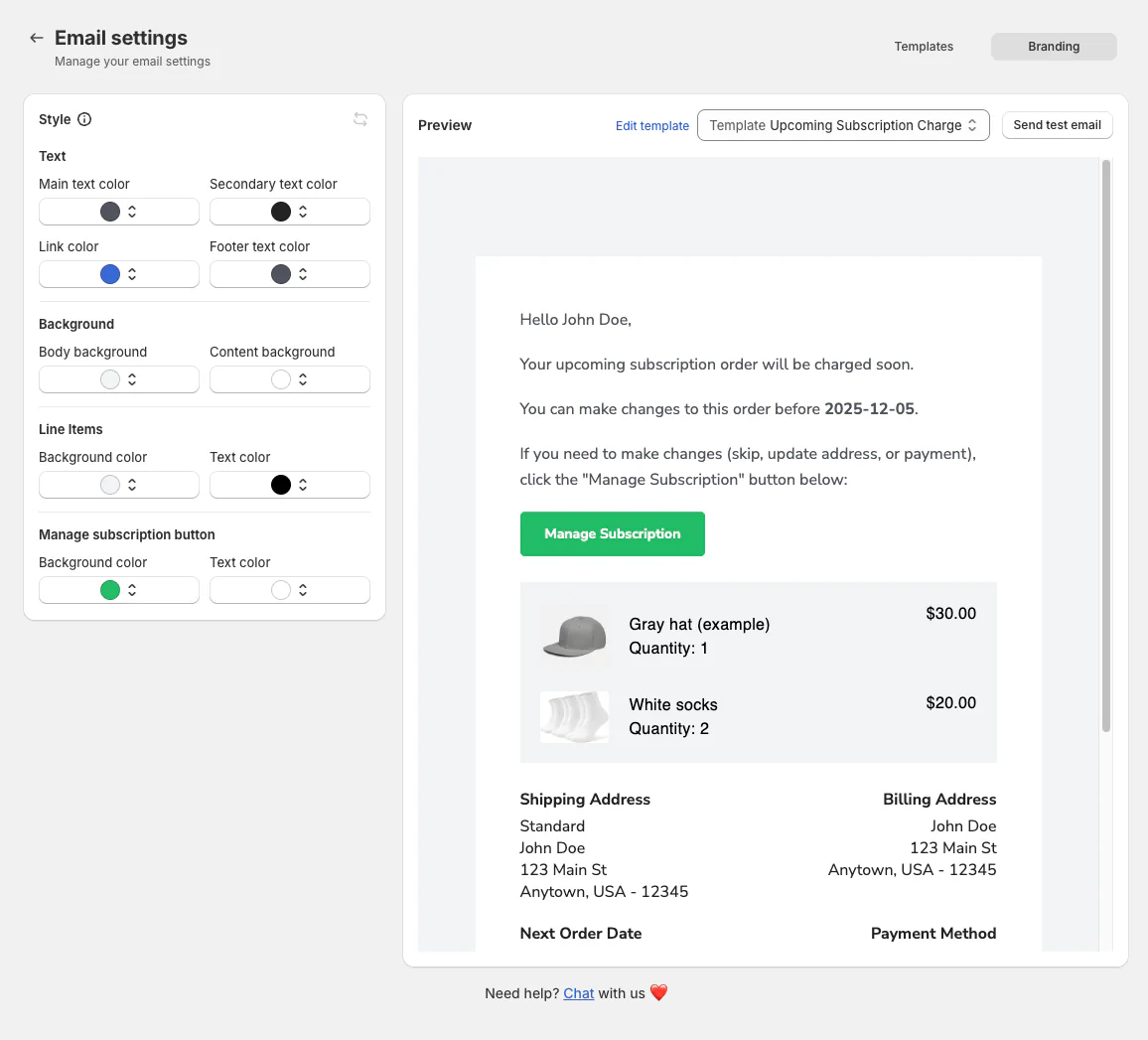Open the Chat link in help footer
This screenshot has width=1148, height=1040.
click(578, 993)
